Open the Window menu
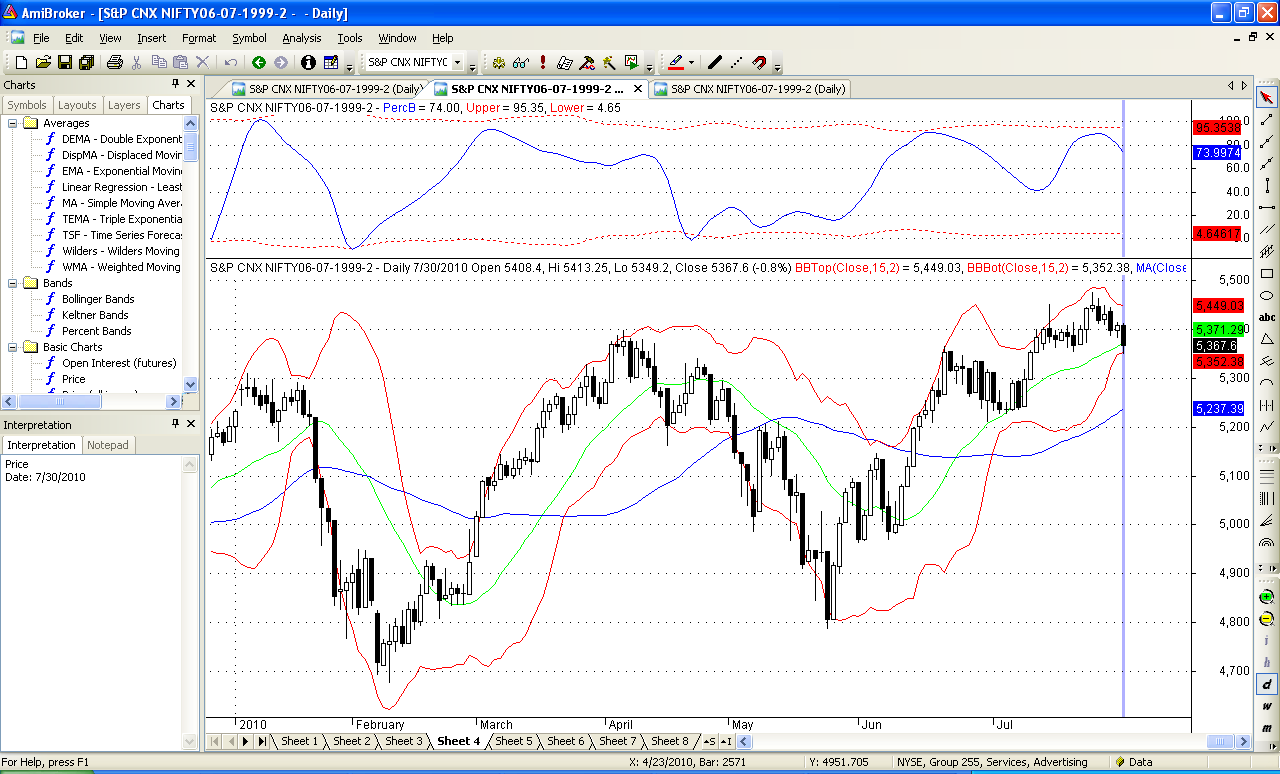Viewport: 1280px width, 774px height. click(x=397, y=38)
